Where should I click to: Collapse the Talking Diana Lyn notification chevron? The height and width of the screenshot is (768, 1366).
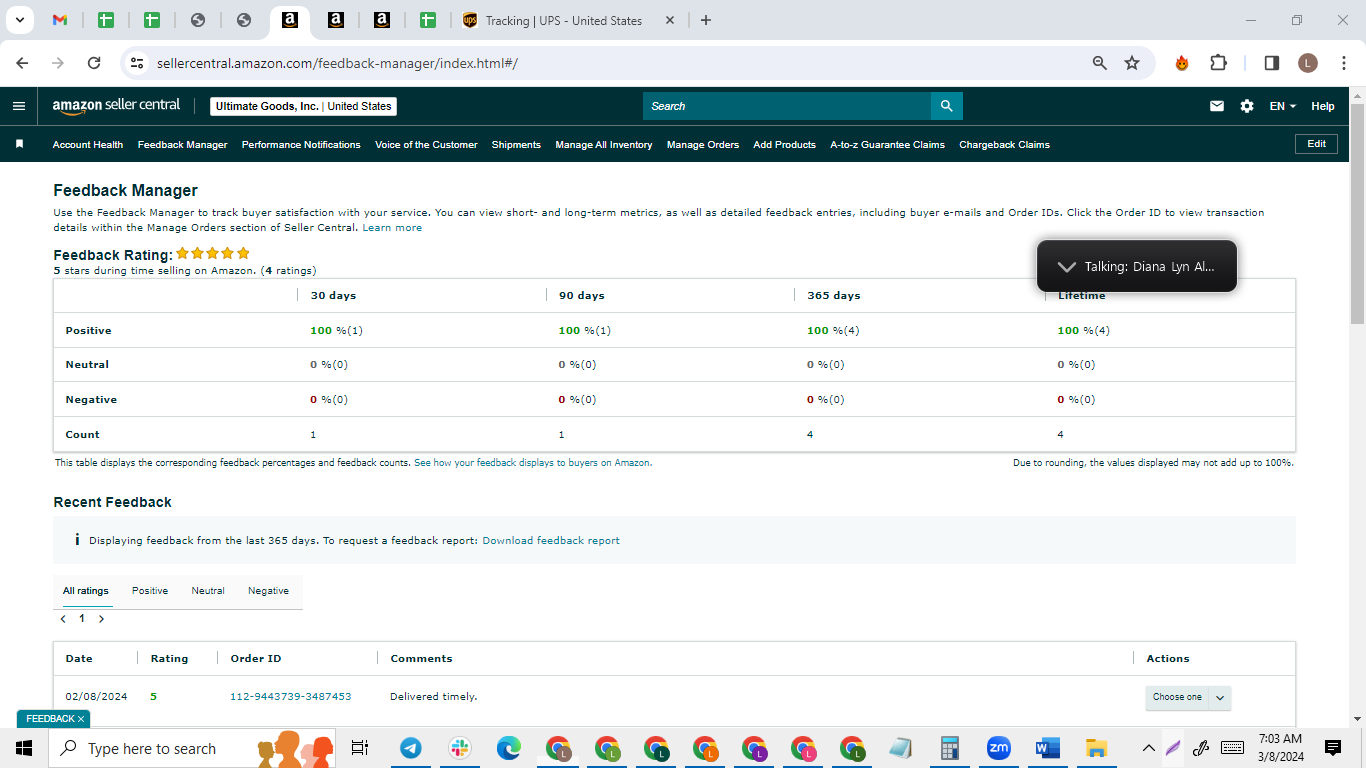click(x=1067, y=267)
